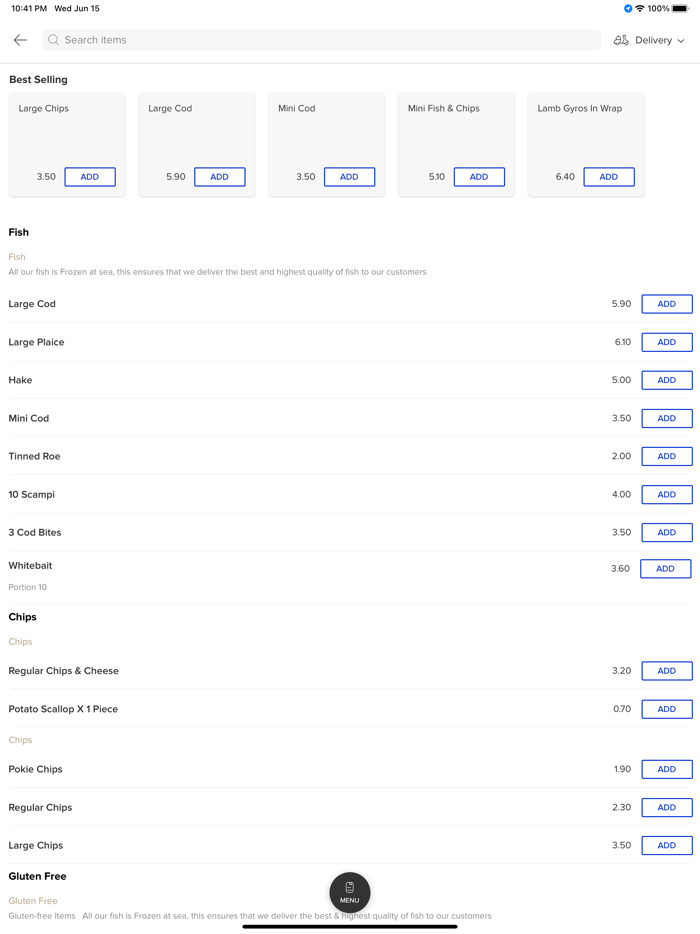
Task: Add Tinned Roe to order
Action: tap(667, 456)
